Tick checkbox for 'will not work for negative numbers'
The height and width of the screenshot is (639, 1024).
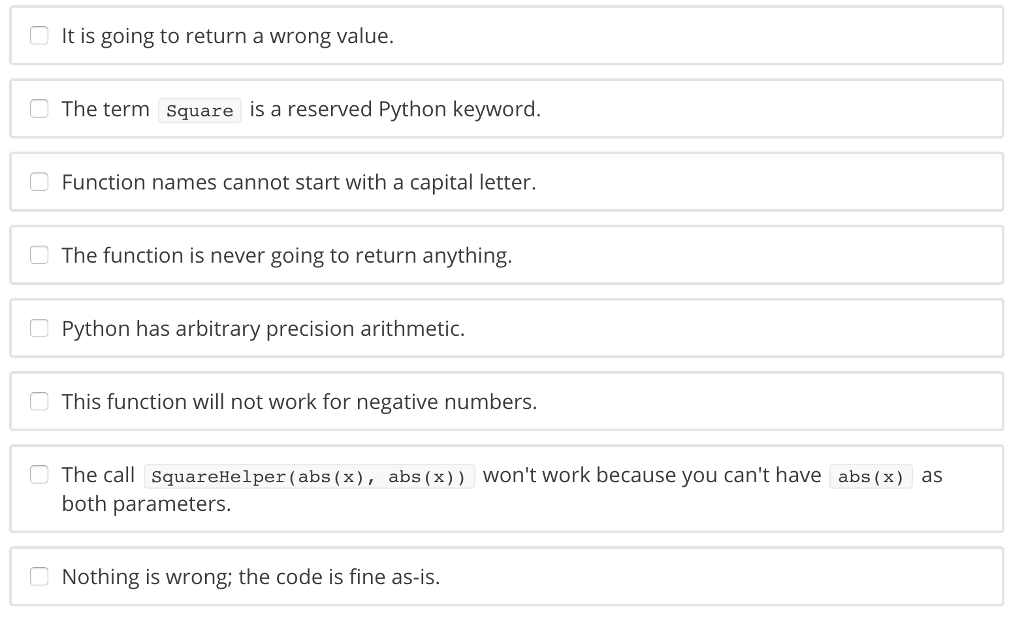point(39,401)
